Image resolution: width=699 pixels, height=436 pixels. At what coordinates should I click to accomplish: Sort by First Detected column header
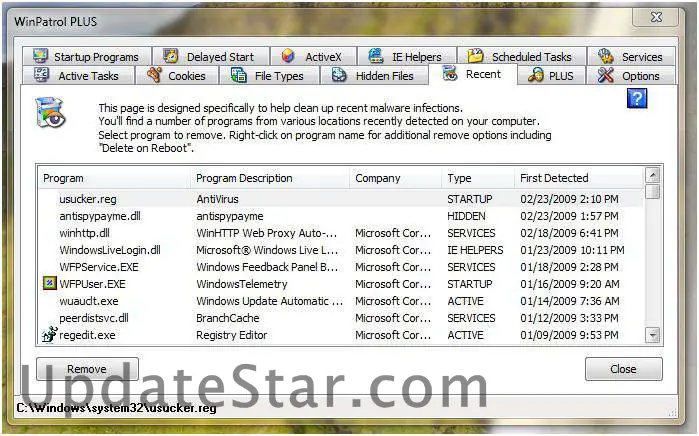point(579,178)
